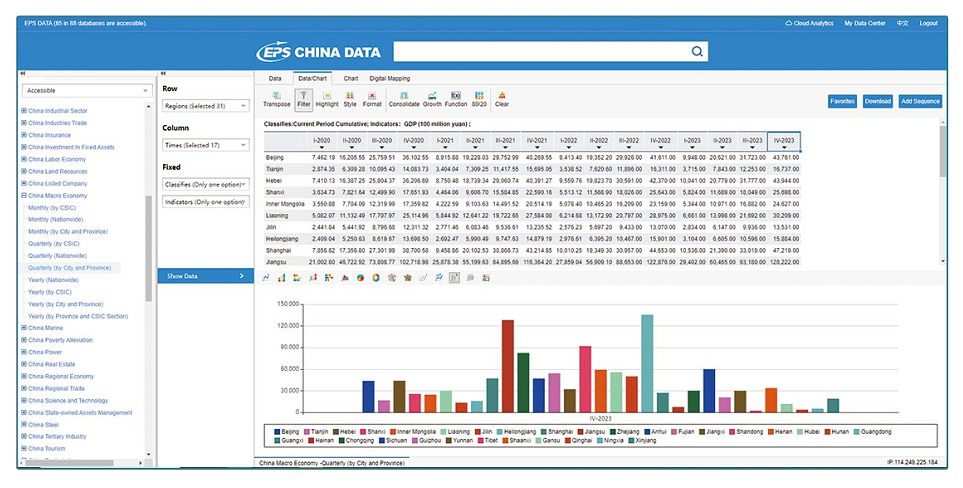Switch to the Chart tab
The width and height of the screenshot is (963, 488).
coord(351,78)
